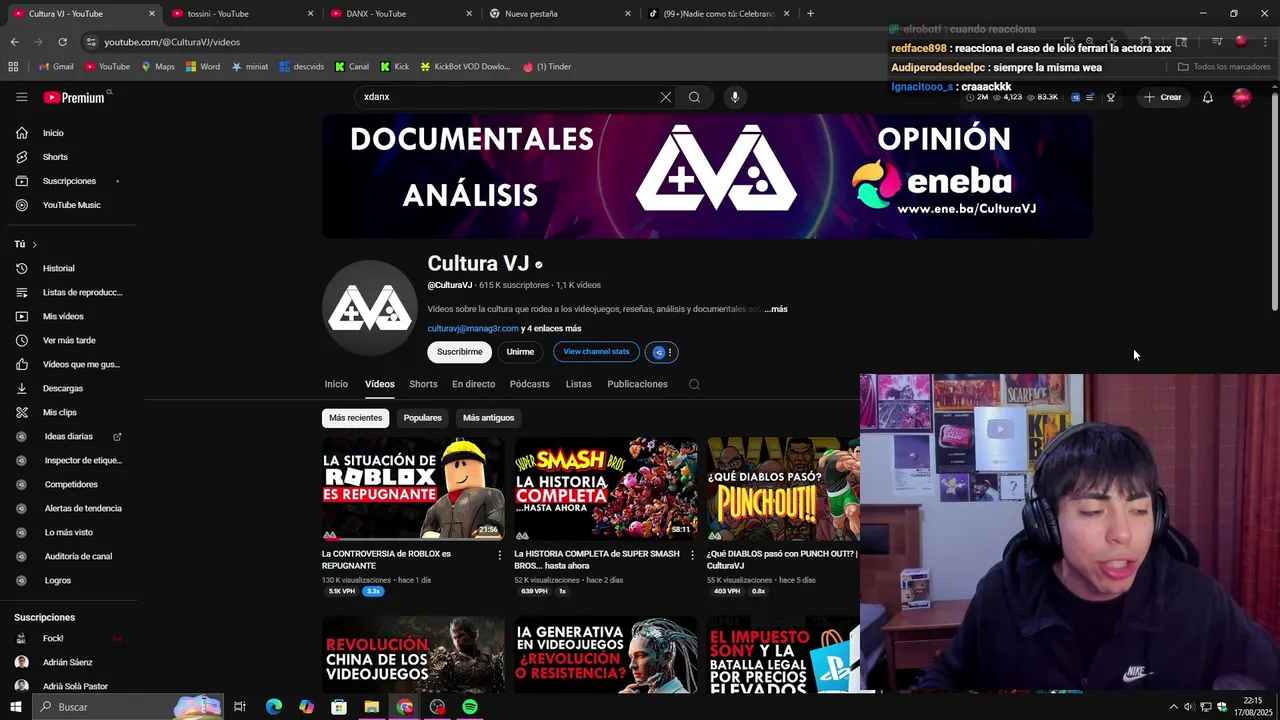Viewport: 1280px width, 720px height.
Task: Open YouTube notifications bell
Action: [1207, 97]
